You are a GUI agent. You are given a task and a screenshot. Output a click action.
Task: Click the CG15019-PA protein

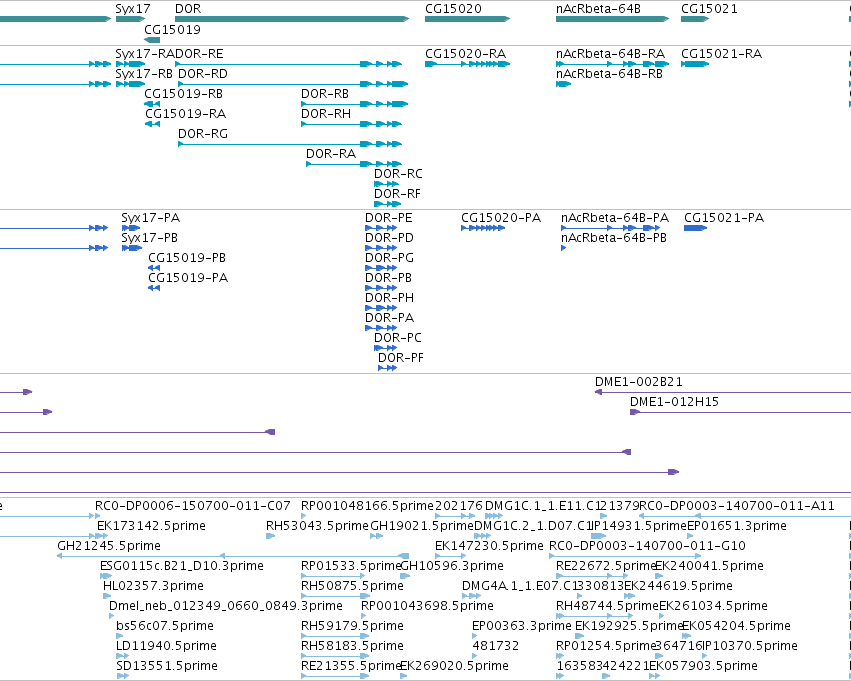pos(154,288)
